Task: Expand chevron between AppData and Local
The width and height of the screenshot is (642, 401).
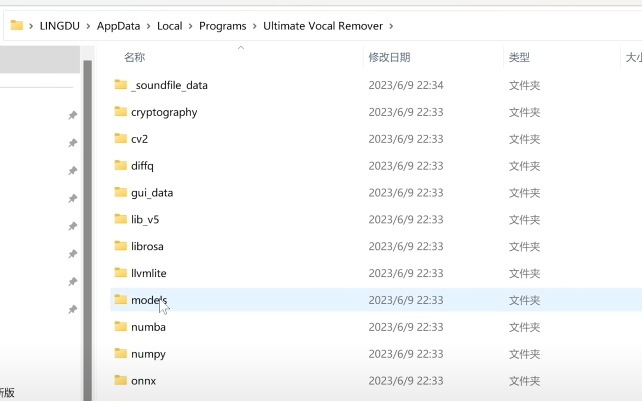Action: 149,26
